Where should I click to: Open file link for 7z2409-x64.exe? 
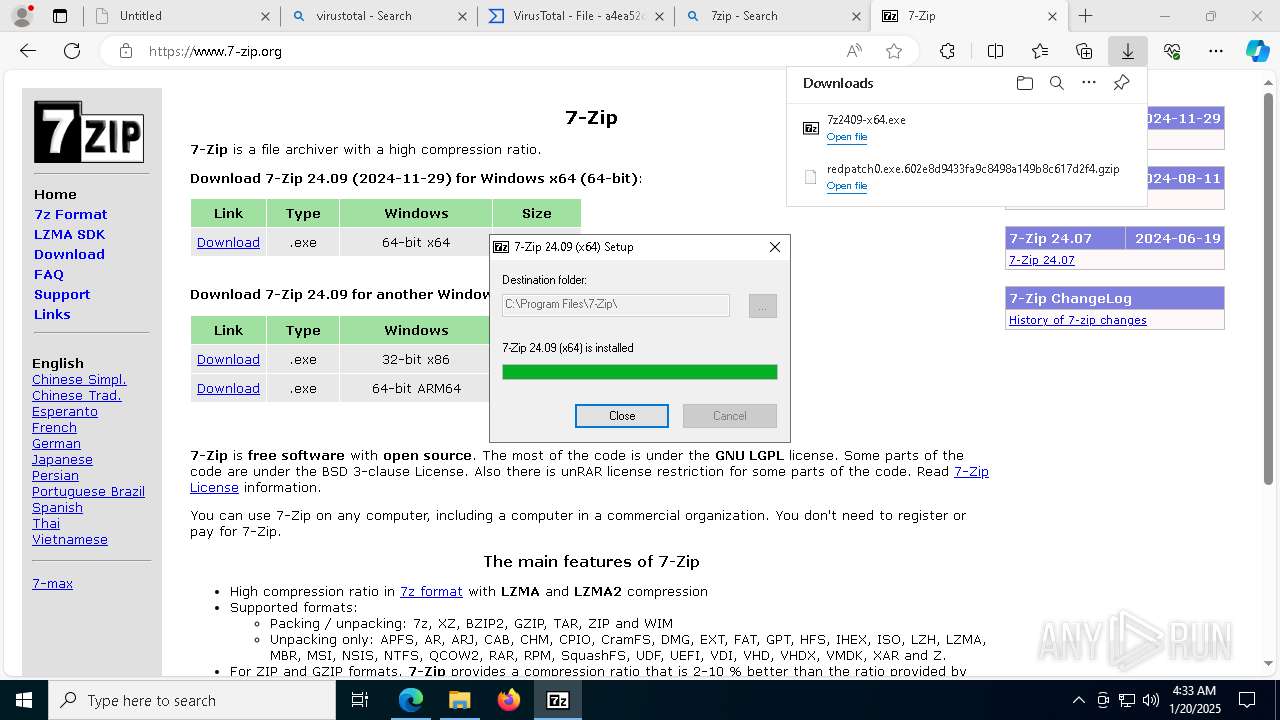(847, 137)
